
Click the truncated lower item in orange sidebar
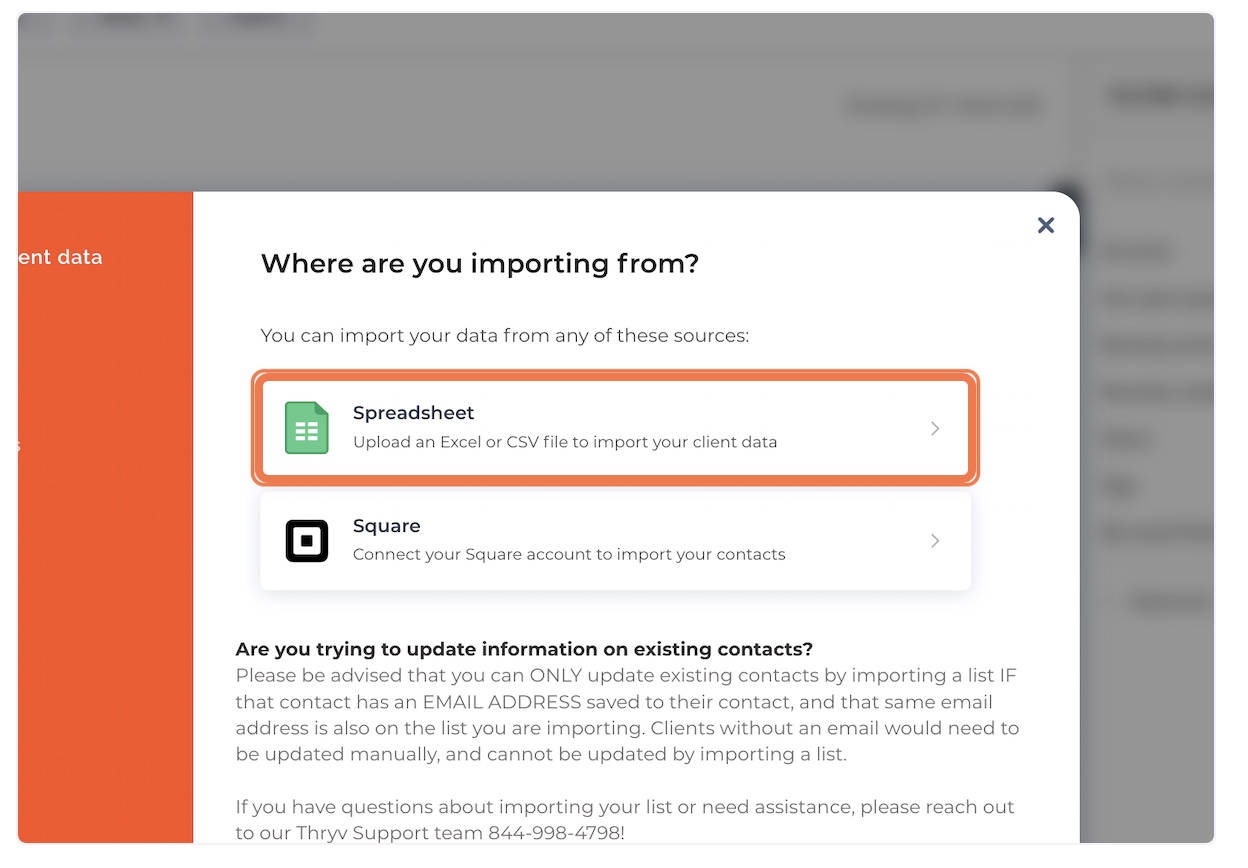coord(19,445)
